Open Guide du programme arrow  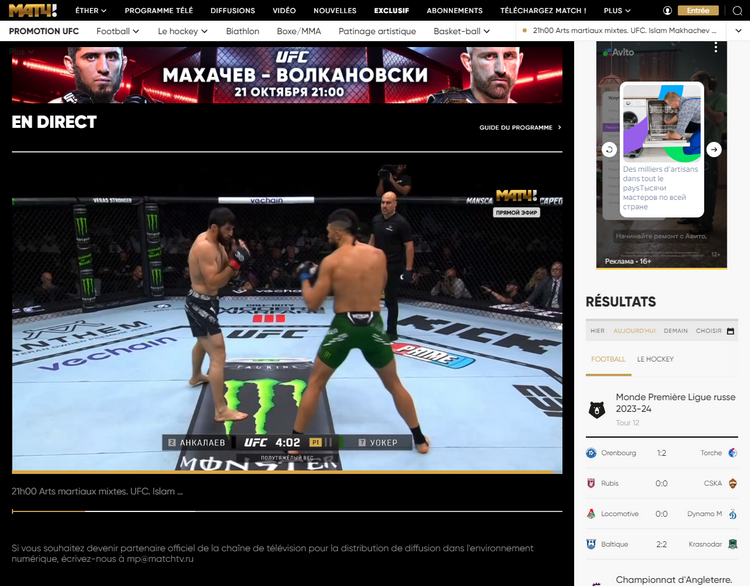pos(559,127)
